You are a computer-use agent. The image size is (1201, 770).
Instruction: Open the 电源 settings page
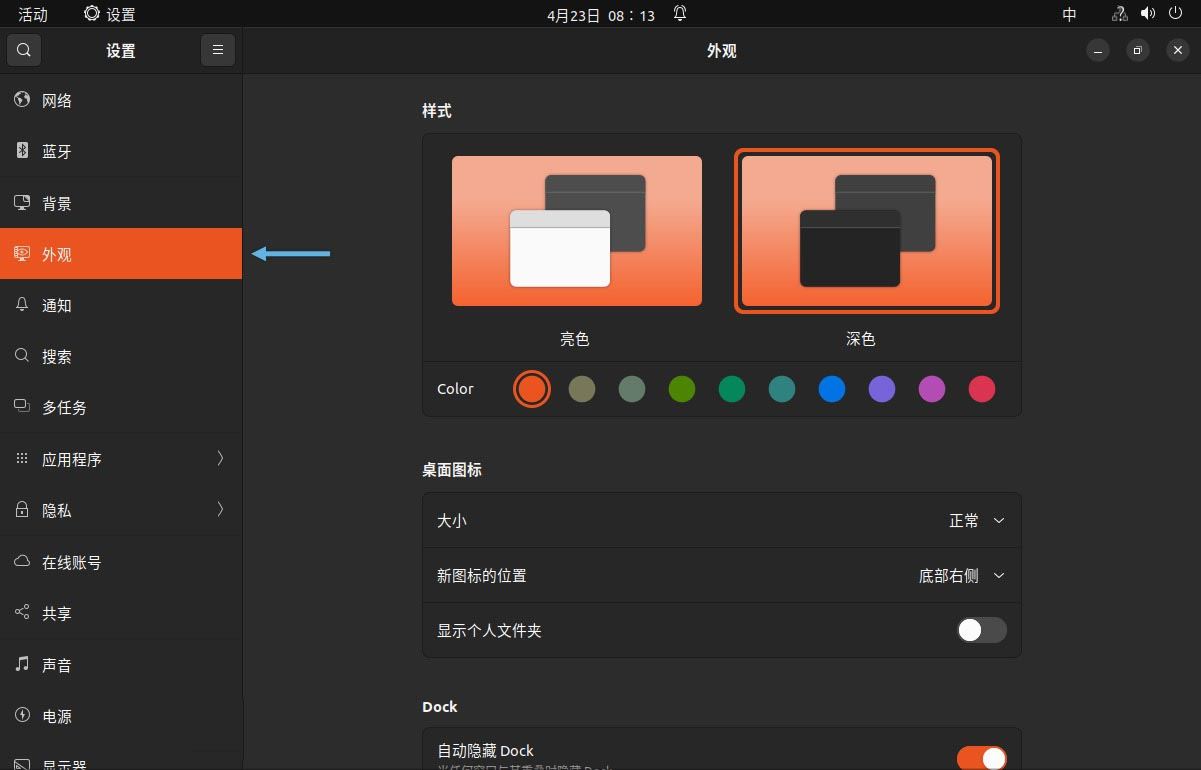click(121, 716)
